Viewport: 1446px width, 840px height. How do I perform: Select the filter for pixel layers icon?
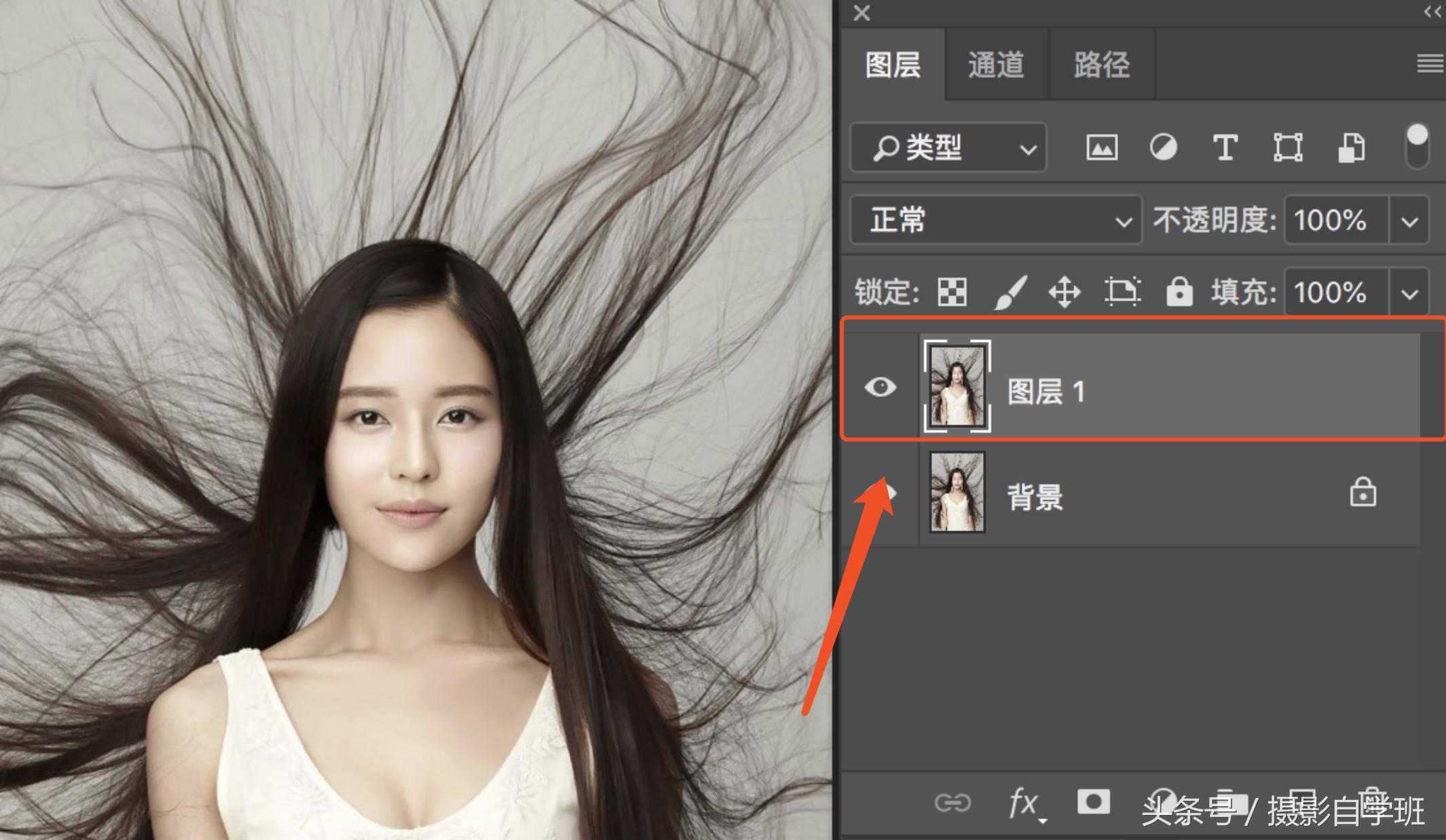[x=1101, y=148]
